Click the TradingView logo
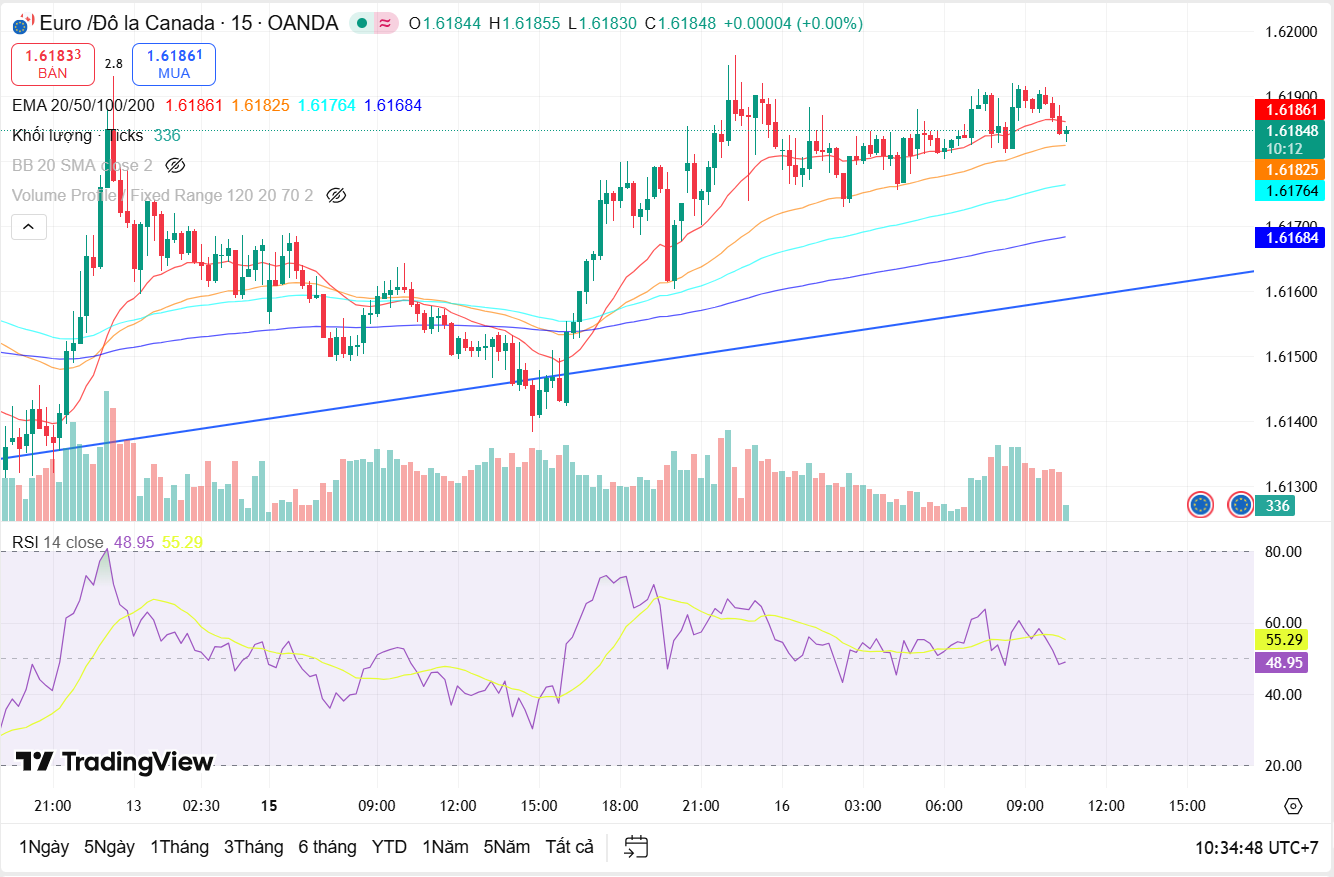Image resolution: width=1334 pixels, height=877 pixels. click(x=114, y=762)
